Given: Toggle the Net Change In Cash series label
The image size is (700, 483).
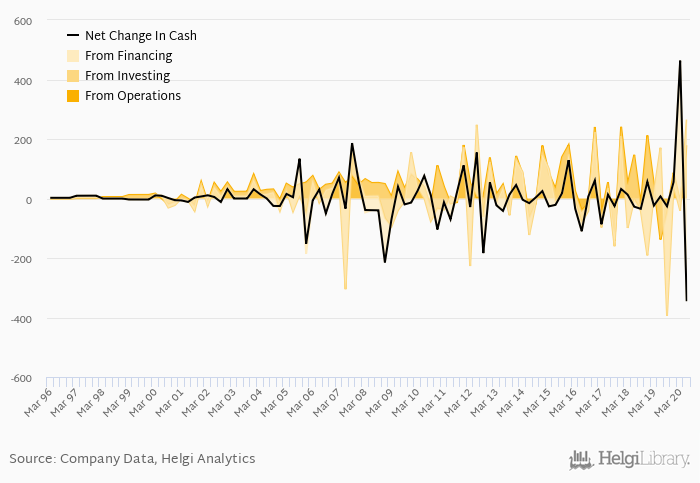Looking at the screenshot, I should [x=140, y=36].
